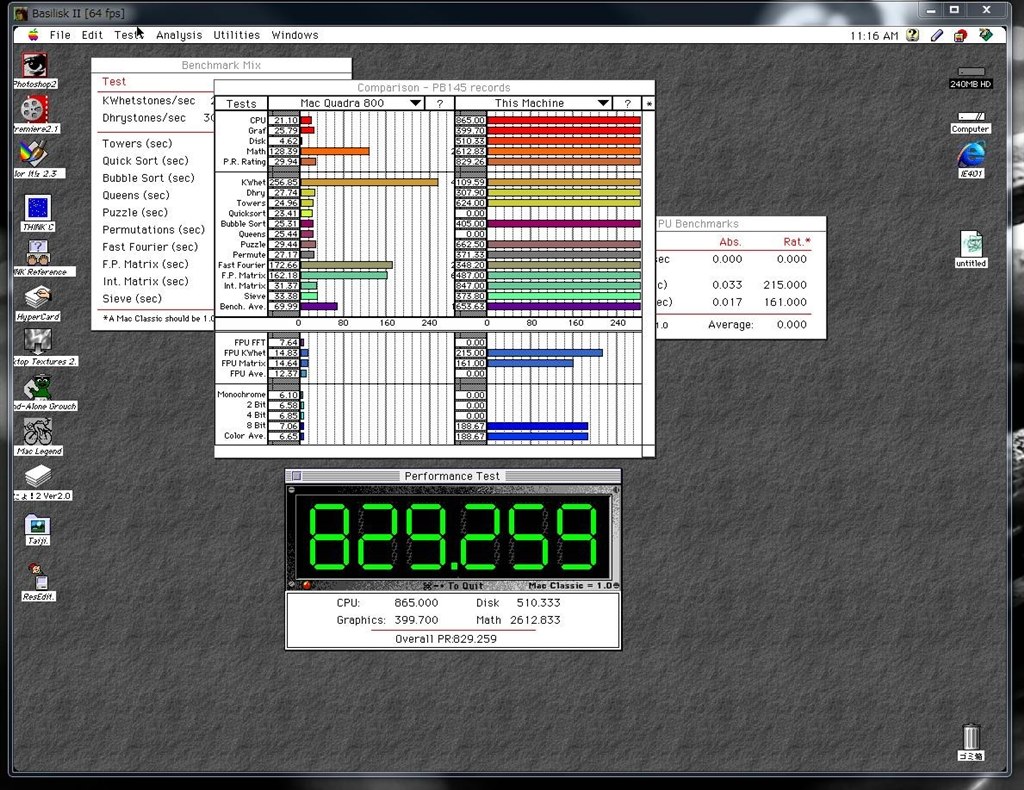
Task: Click Sieve (sec) in Benchmark Mix
Action: (132, 298)
